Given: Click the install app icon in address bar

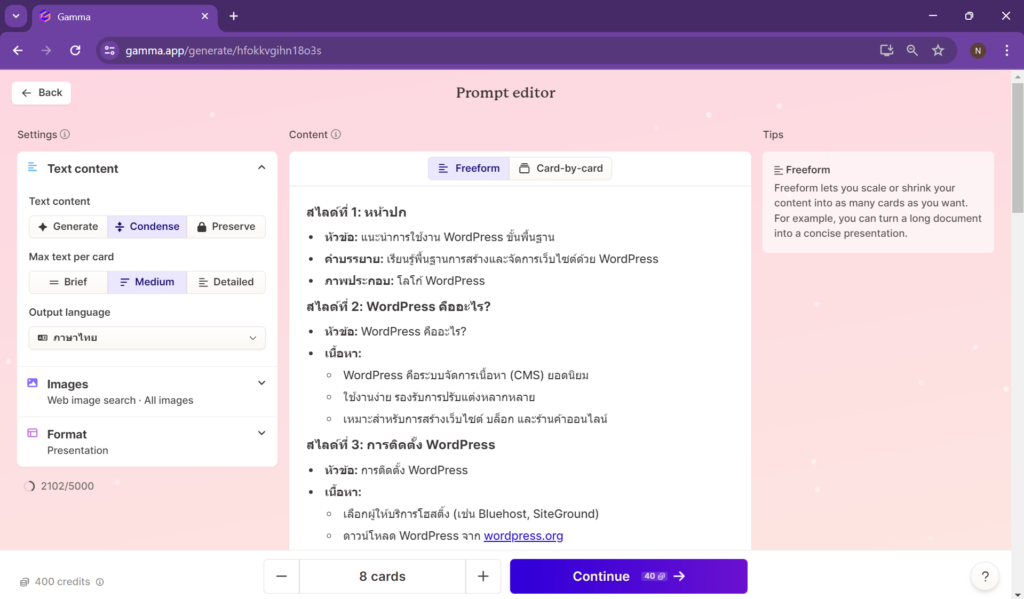Looking at the screenshot, I should pyautogui.click(x=886, y=50).
